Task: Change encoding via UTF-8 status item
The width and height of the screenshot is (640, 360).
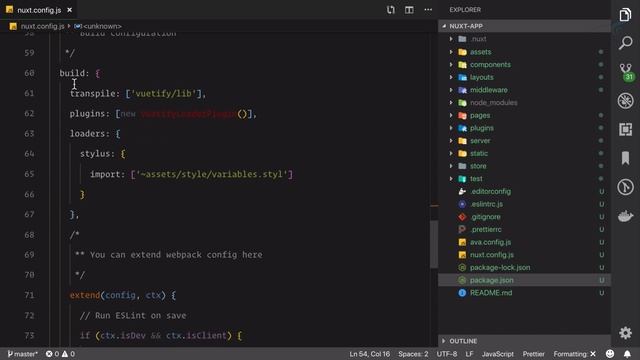Action: (447, 354)
